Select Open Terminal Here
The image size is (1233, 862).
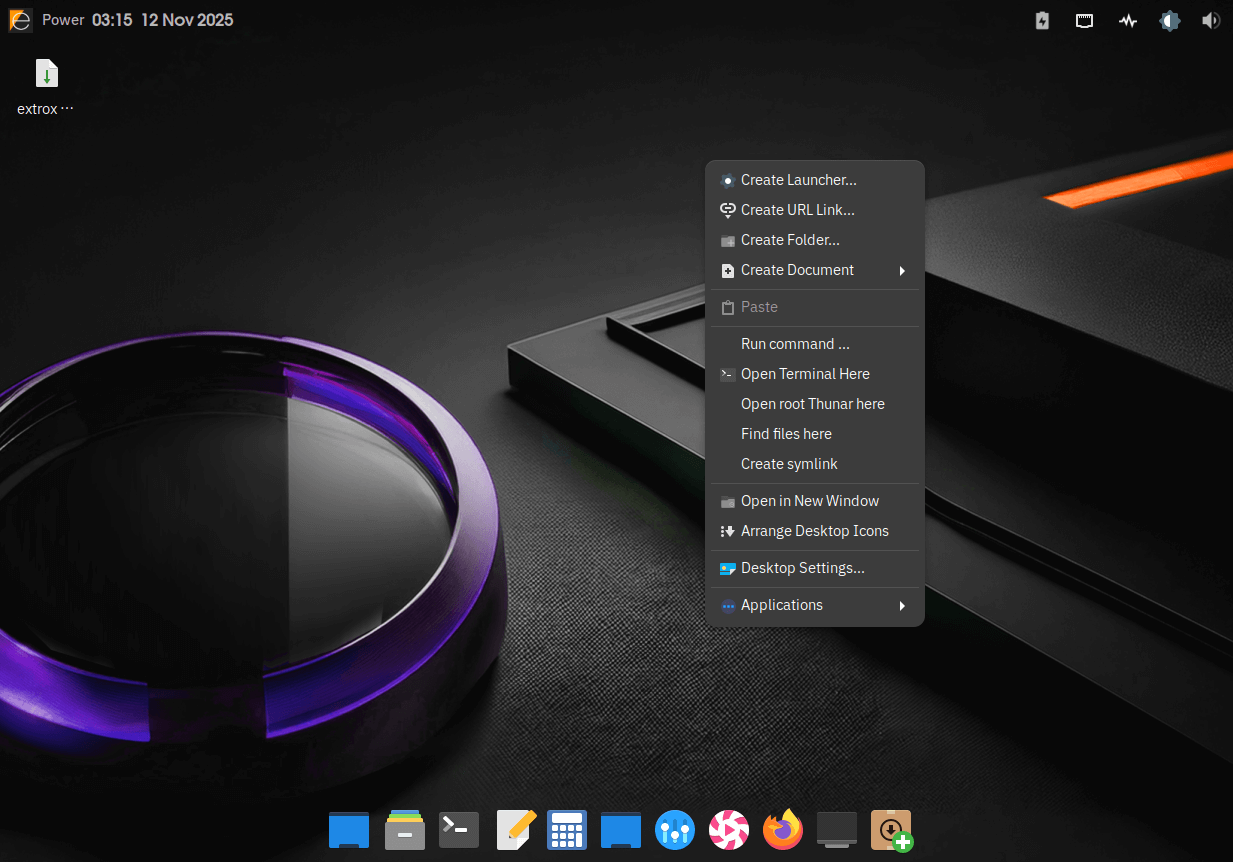[805, 374]
